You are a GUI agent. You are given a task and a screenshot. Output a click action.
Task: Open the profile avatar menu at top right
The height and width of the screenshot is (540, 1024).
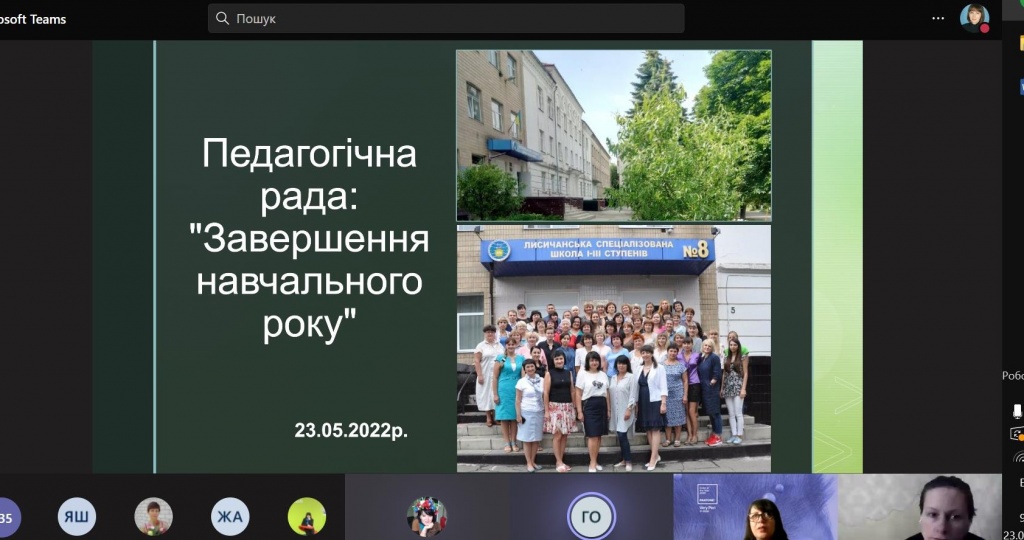tap(973, 18)
